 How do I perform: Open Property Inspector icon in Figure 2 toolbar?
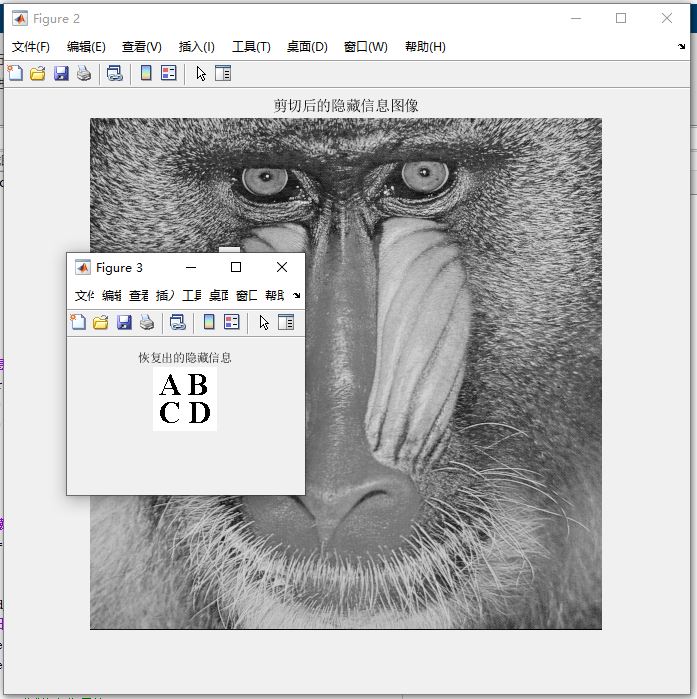223,73
